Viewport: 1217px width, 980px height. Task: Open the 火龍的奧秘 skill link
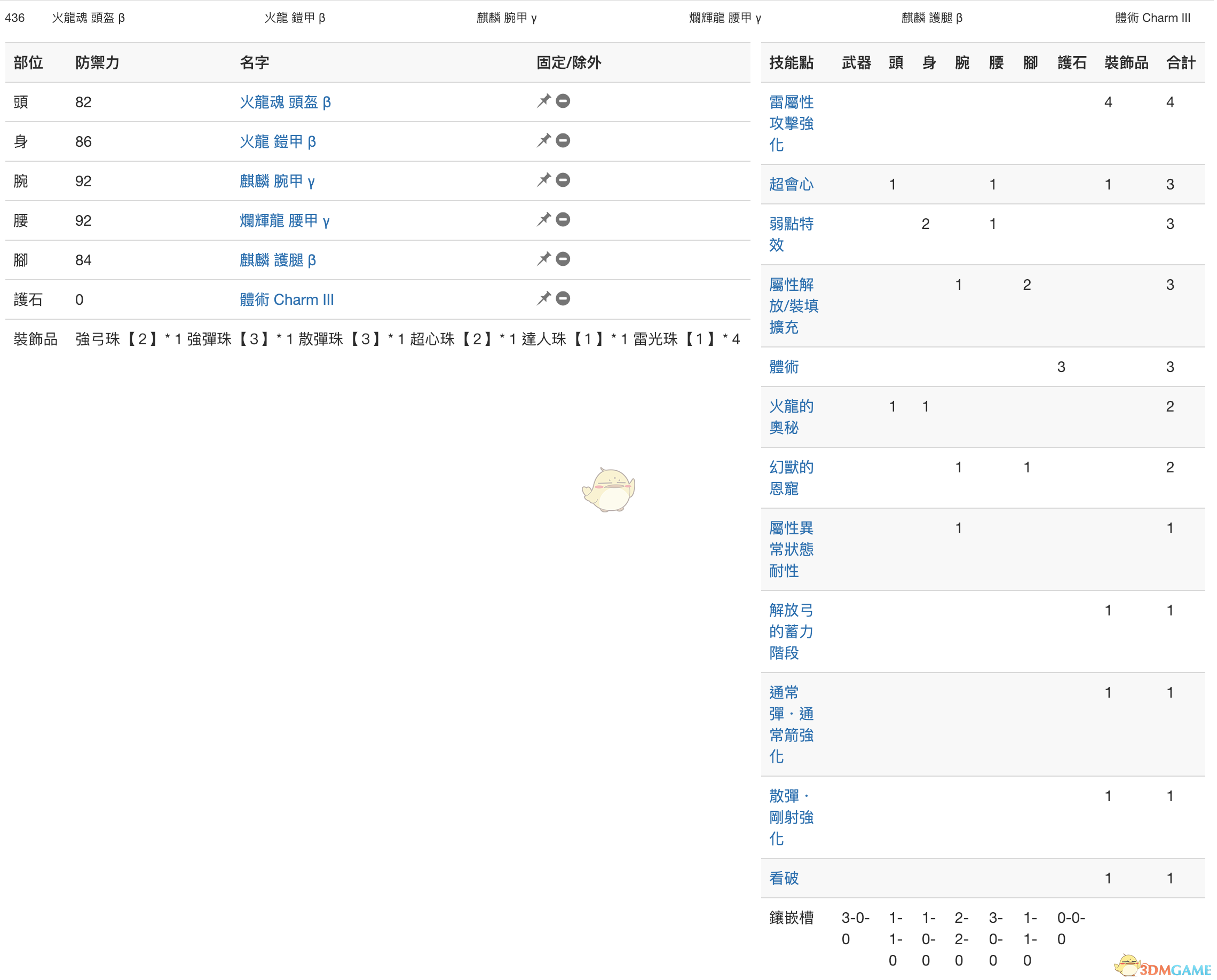tap(792, 417)
